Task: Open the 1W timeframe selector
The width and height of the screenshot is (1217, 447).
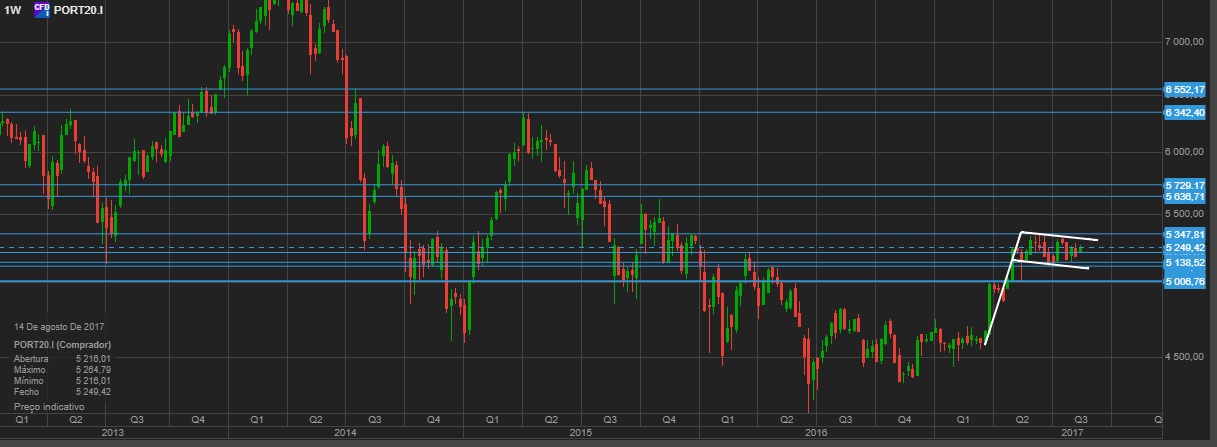Action: [13, 9]
